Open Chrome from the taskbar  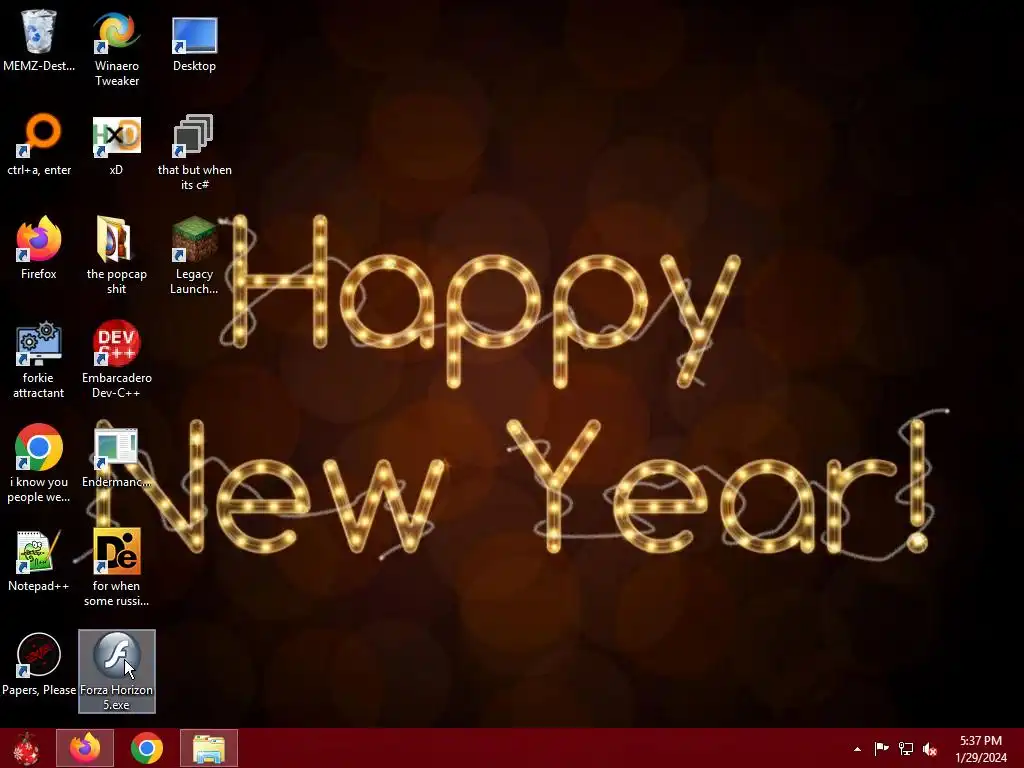(147, 748)
